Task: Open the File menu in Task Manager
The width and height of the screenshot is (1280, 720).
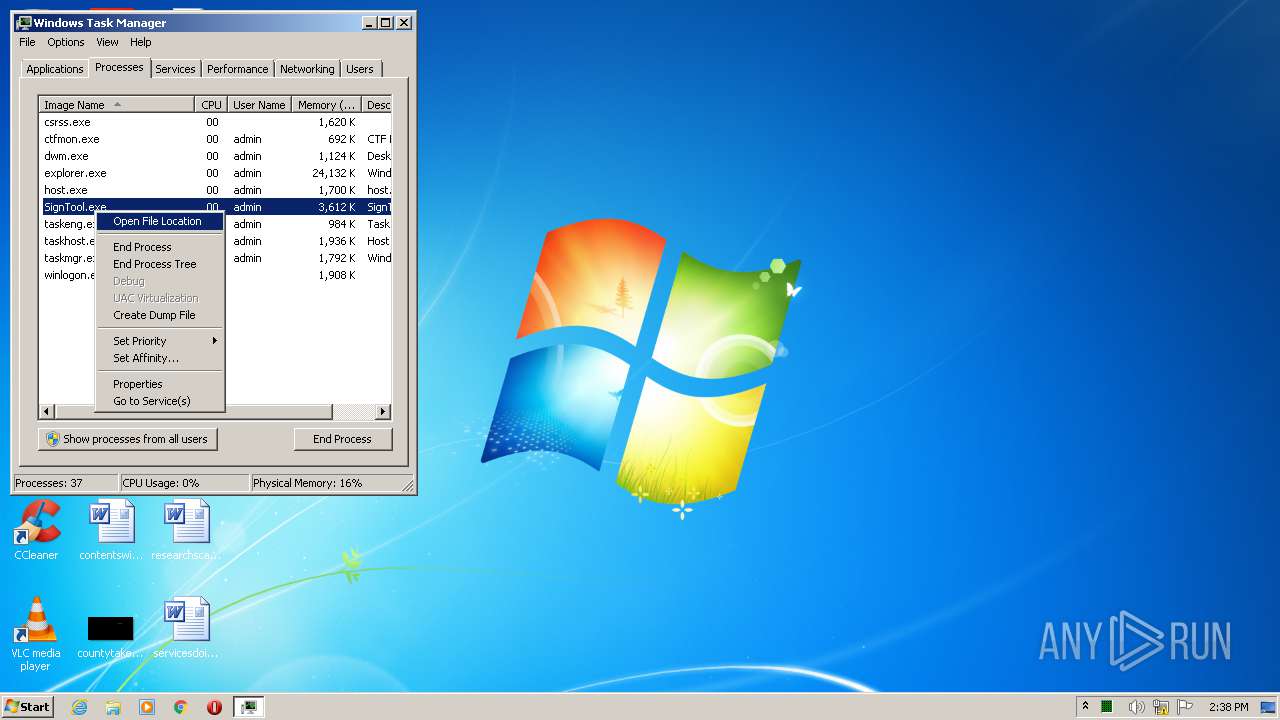Action: pos(27,42)
